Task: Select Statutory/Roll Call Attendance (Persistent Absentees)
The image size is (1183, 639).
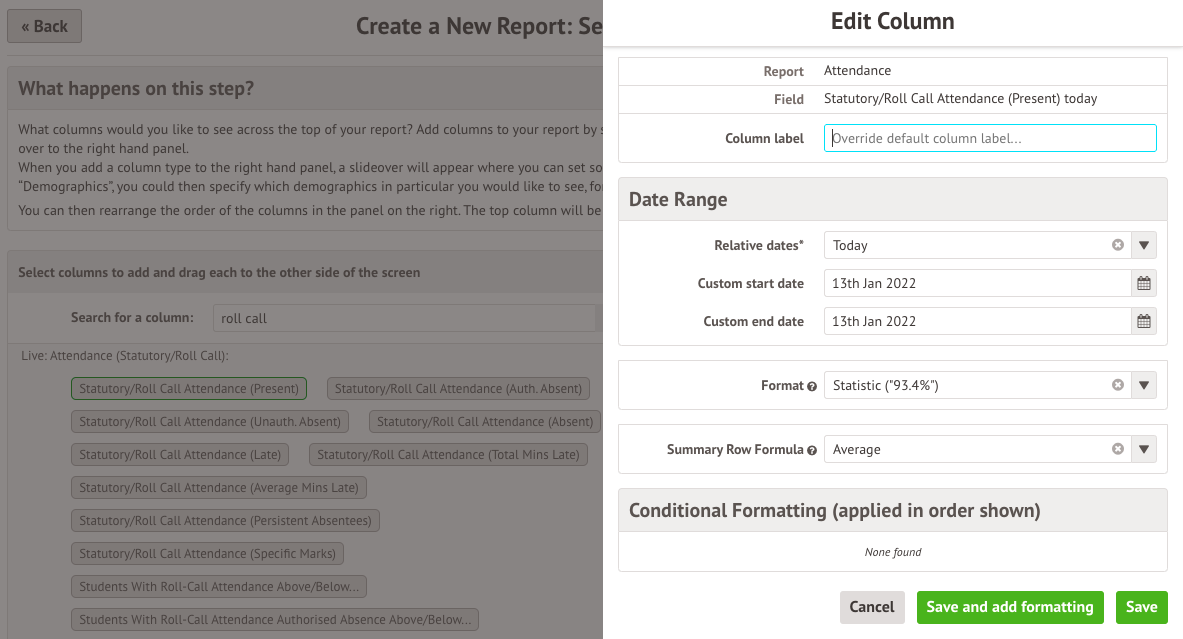Action: click(x=225, y=521)
